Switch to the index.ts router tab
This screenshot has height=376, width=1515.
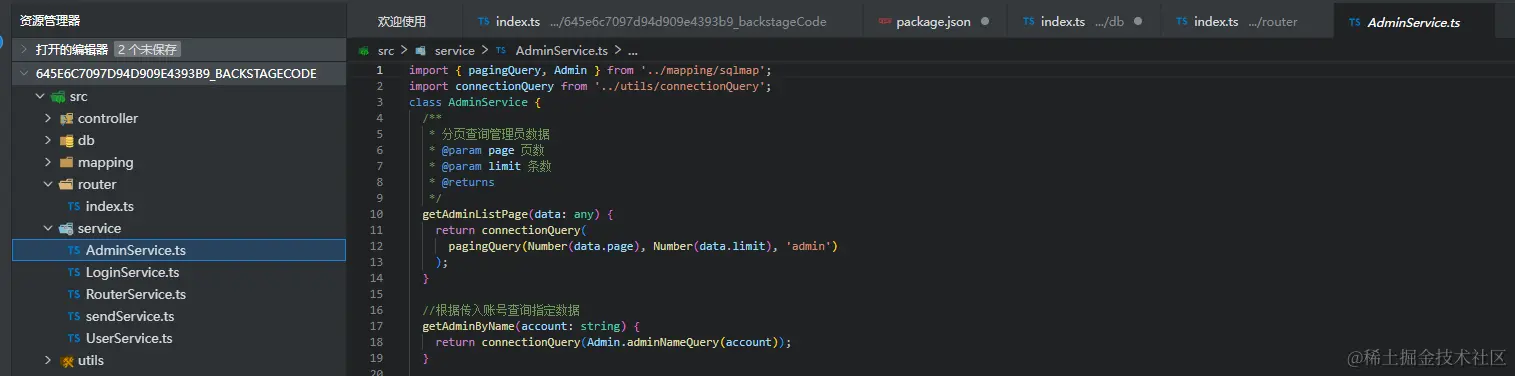pyautogui.click(x=1247, y=21)
